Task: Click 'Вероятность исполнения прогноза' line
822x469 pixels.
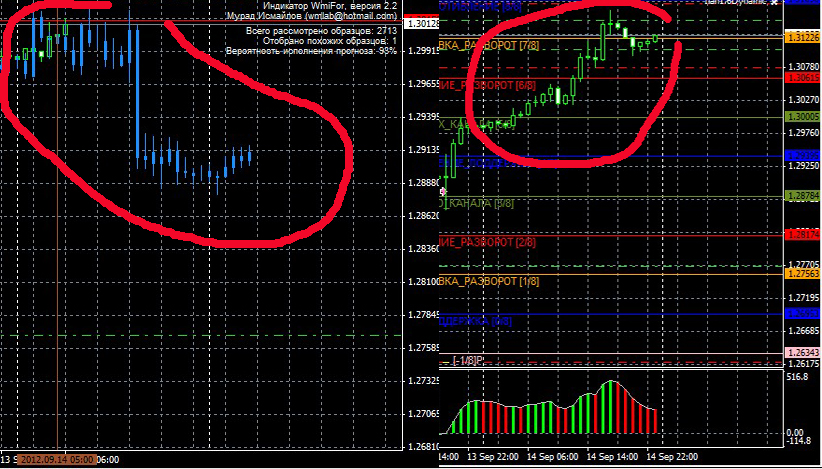Action: (x=311, y=51)
